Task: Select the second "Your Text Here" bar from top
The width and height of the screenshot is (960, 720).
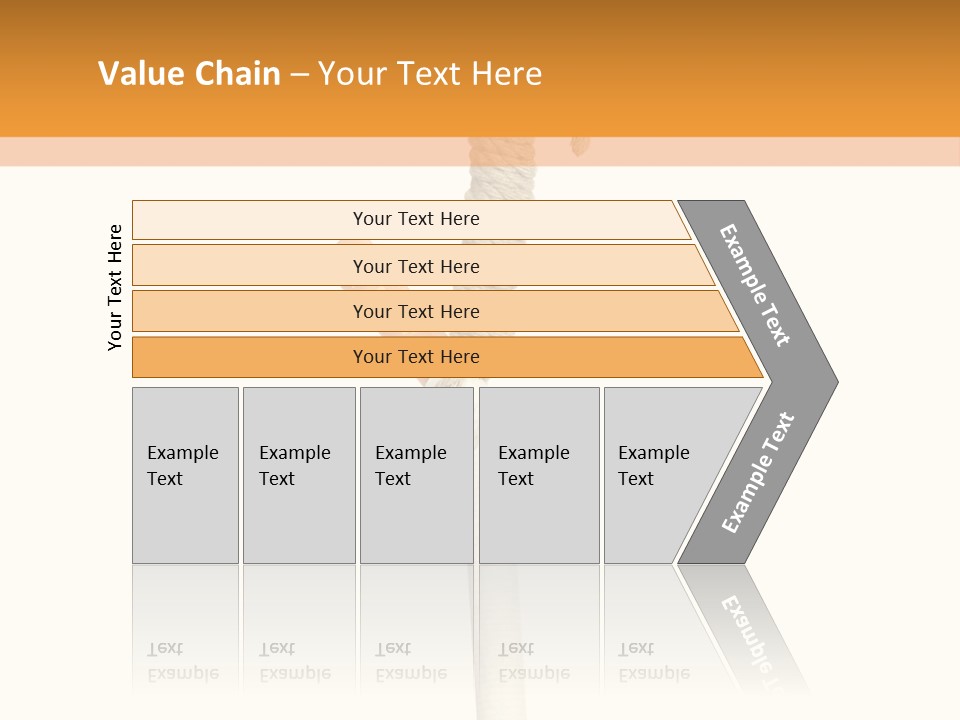Action: coord(416,266)
